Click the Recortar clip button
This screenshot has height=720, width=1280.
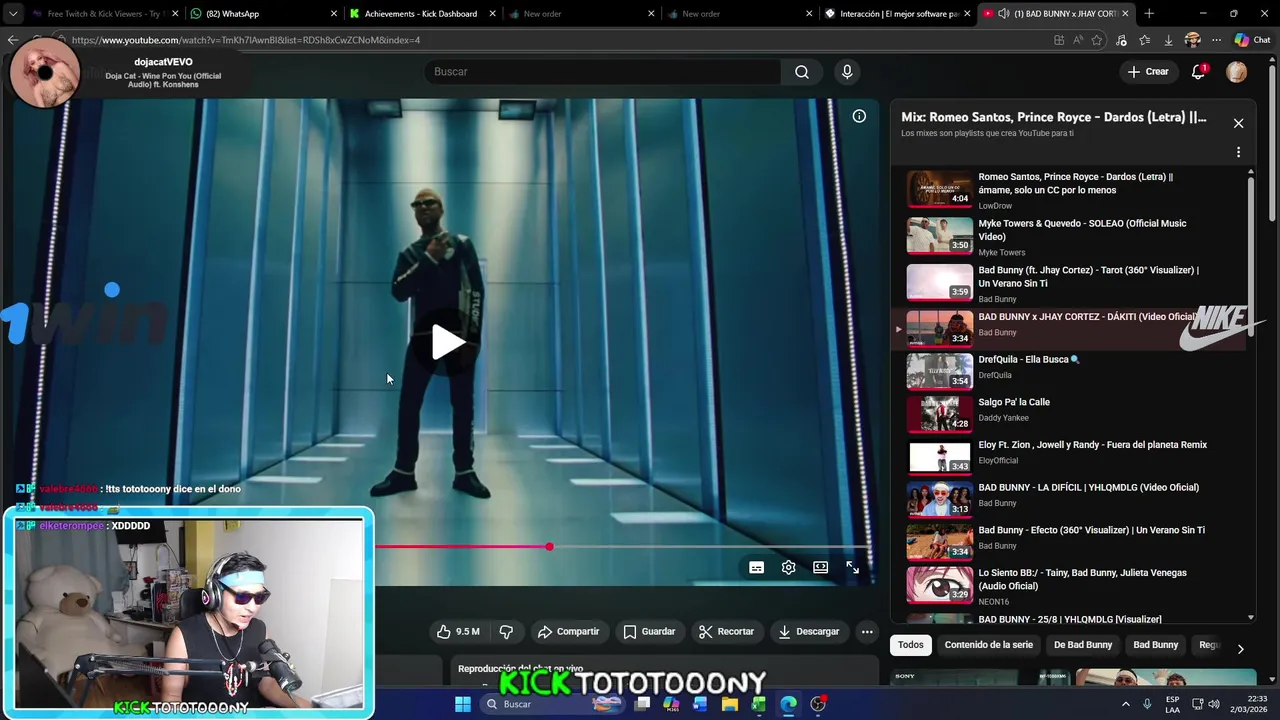726,632
